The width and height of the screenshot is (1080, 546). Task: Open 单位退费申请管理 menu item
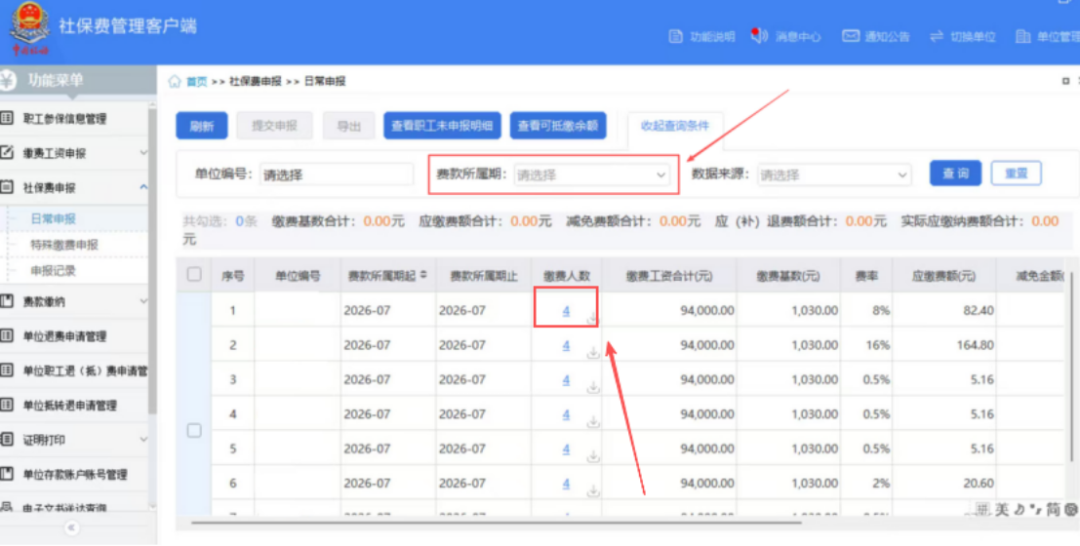pos(65,336)
